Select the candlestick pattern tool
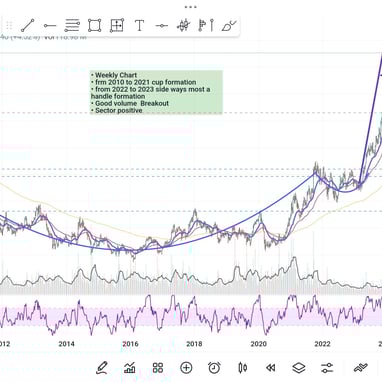The height and width of the screenshot is (382, 382). [x=184, y=25]
